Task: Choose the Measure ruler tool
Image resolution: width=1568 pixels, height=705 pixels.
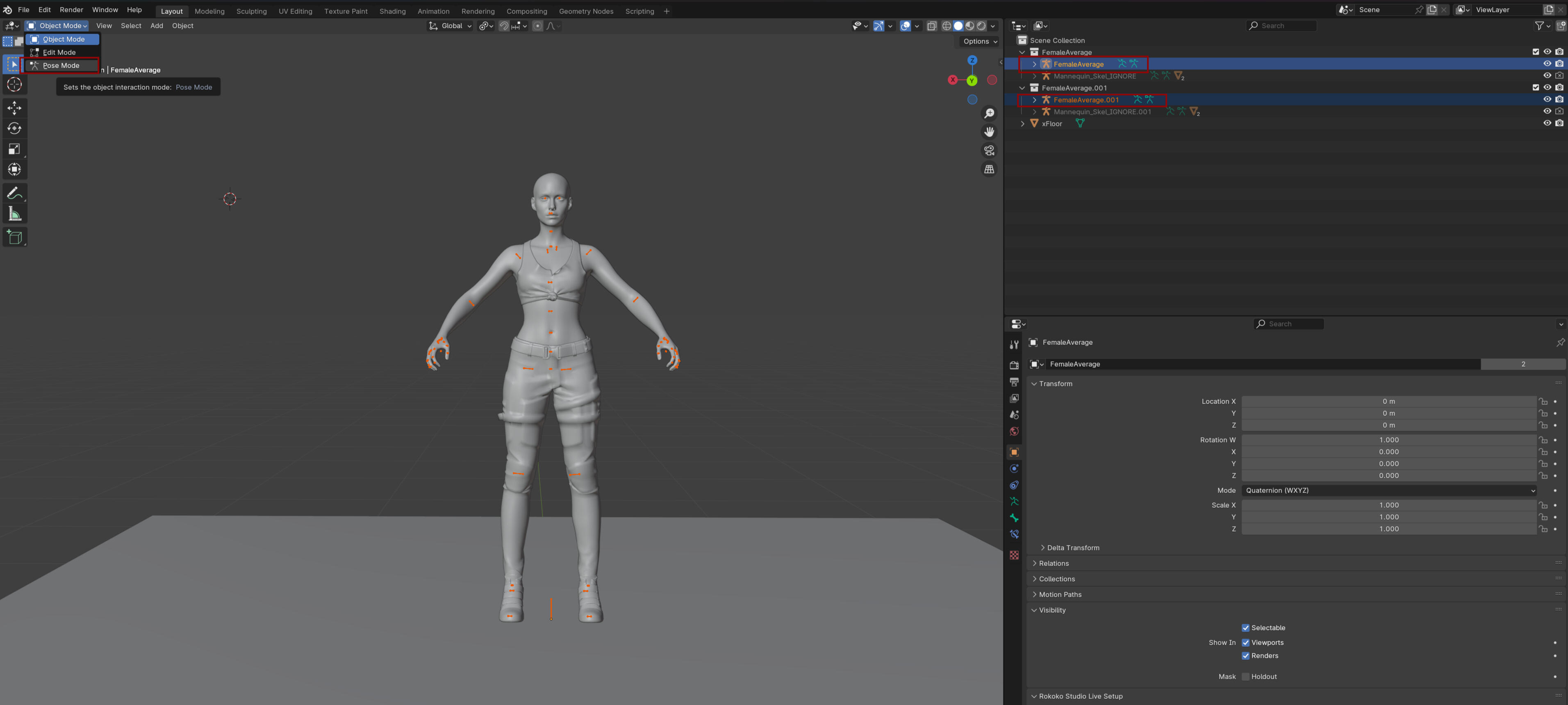Action: (x=15, y=214)
